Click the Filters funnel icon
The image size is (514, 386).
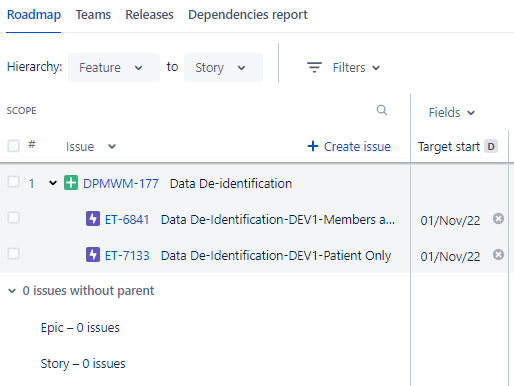click(x=314, y=67)
